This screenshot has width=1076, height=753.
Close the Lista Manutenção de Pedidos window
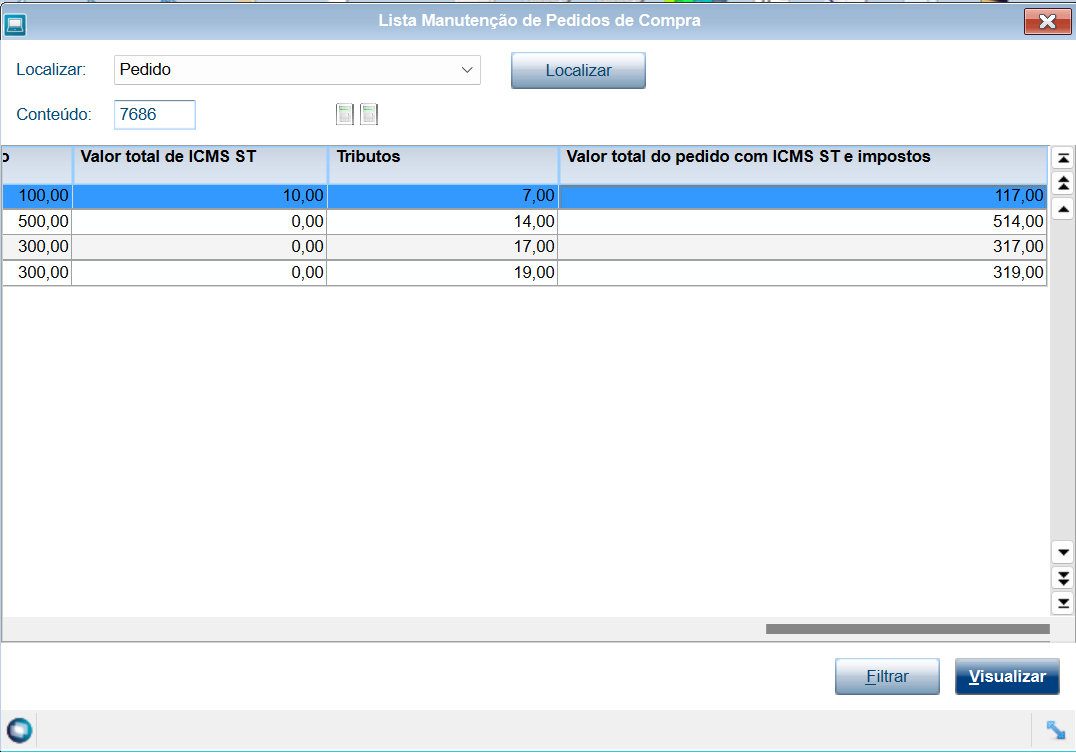(x=1047, y=21)
